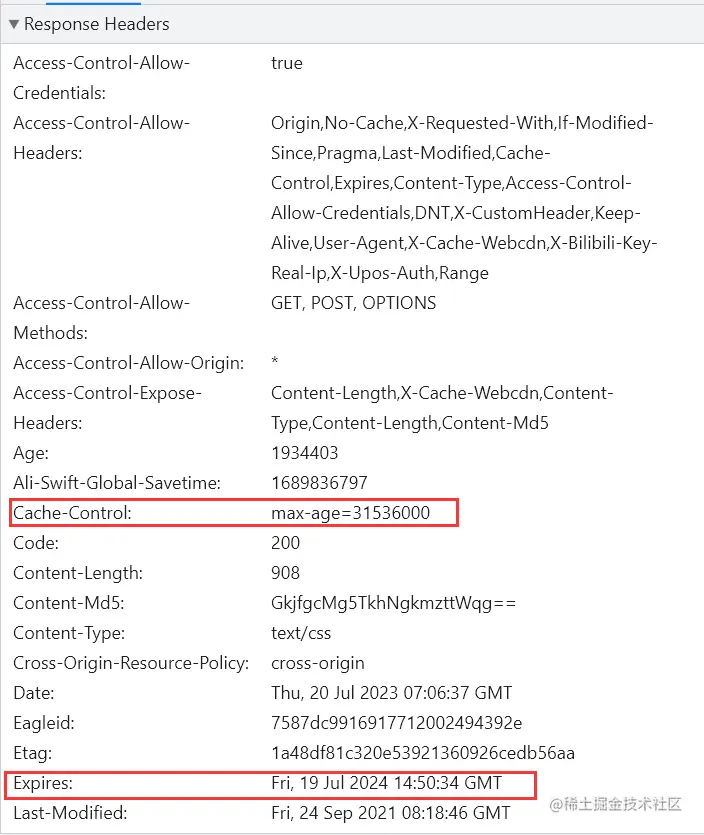Click the Cross-Origin-Resource-Policy header name
Screen dimensions: 704x835
click(132, 663)
